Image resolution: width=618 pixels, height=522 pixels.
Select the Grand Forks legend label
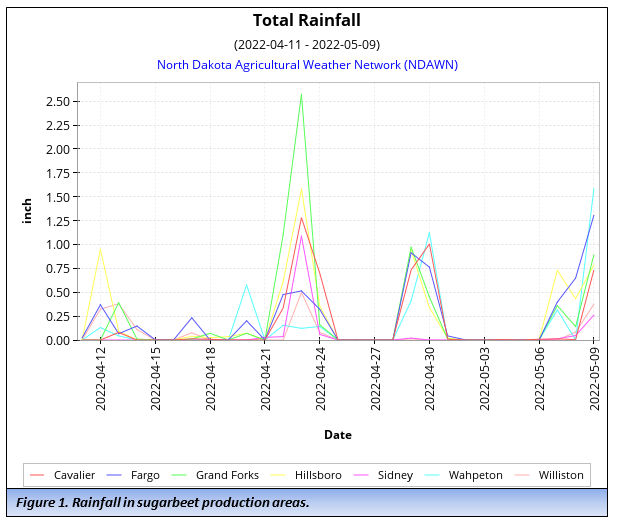point(227,475)
